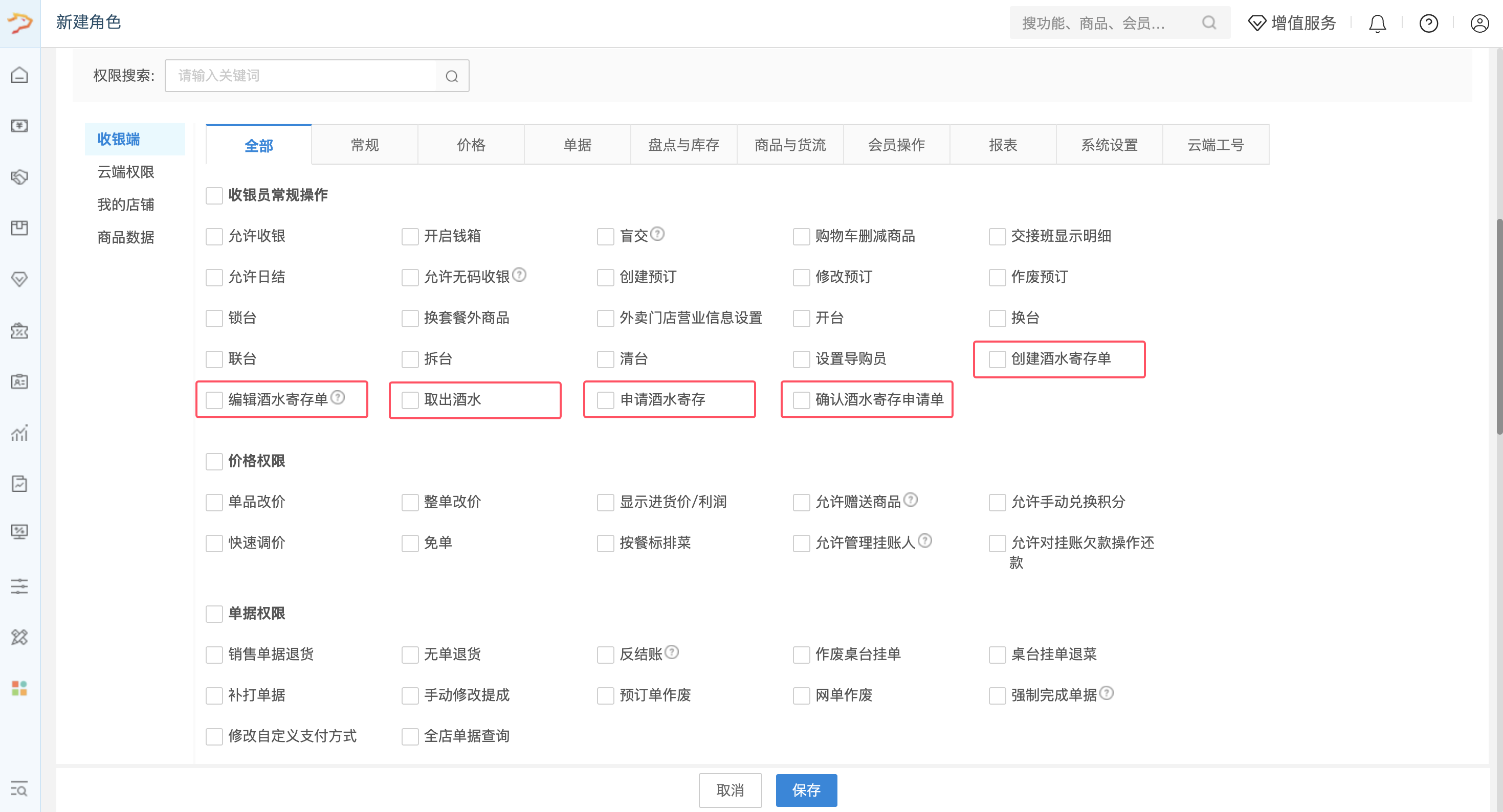This screenshot has height=812, width=1503.
Task: Open the colorful apps grid icon
Action: pyautogui.click(x=20, y=688)
